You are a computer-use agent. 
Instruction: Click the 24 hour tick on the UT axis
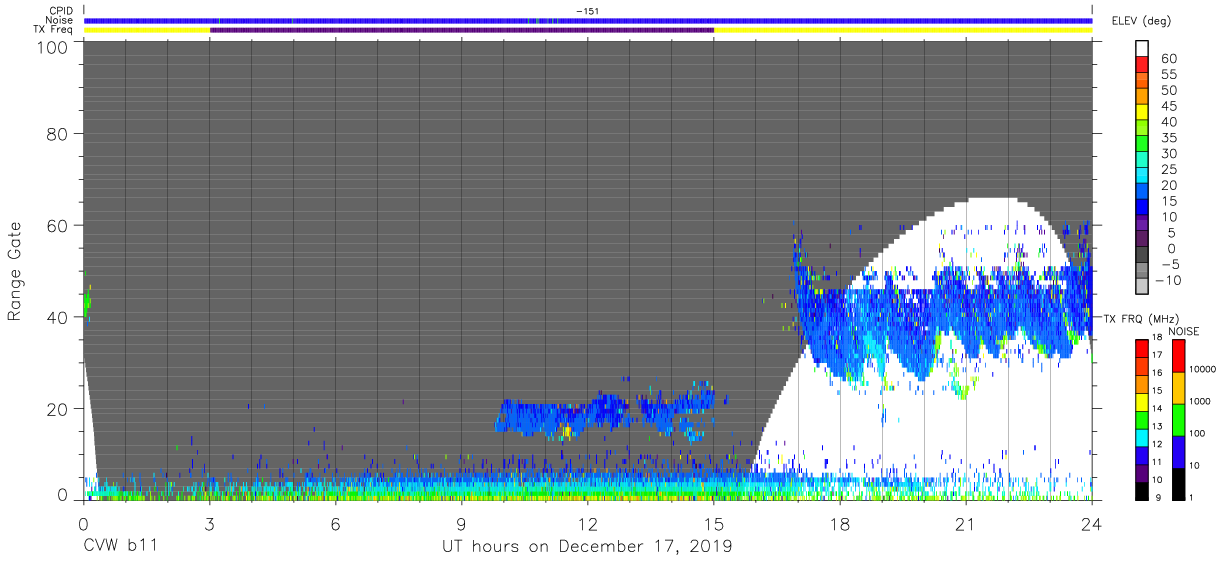[1092, 523]
